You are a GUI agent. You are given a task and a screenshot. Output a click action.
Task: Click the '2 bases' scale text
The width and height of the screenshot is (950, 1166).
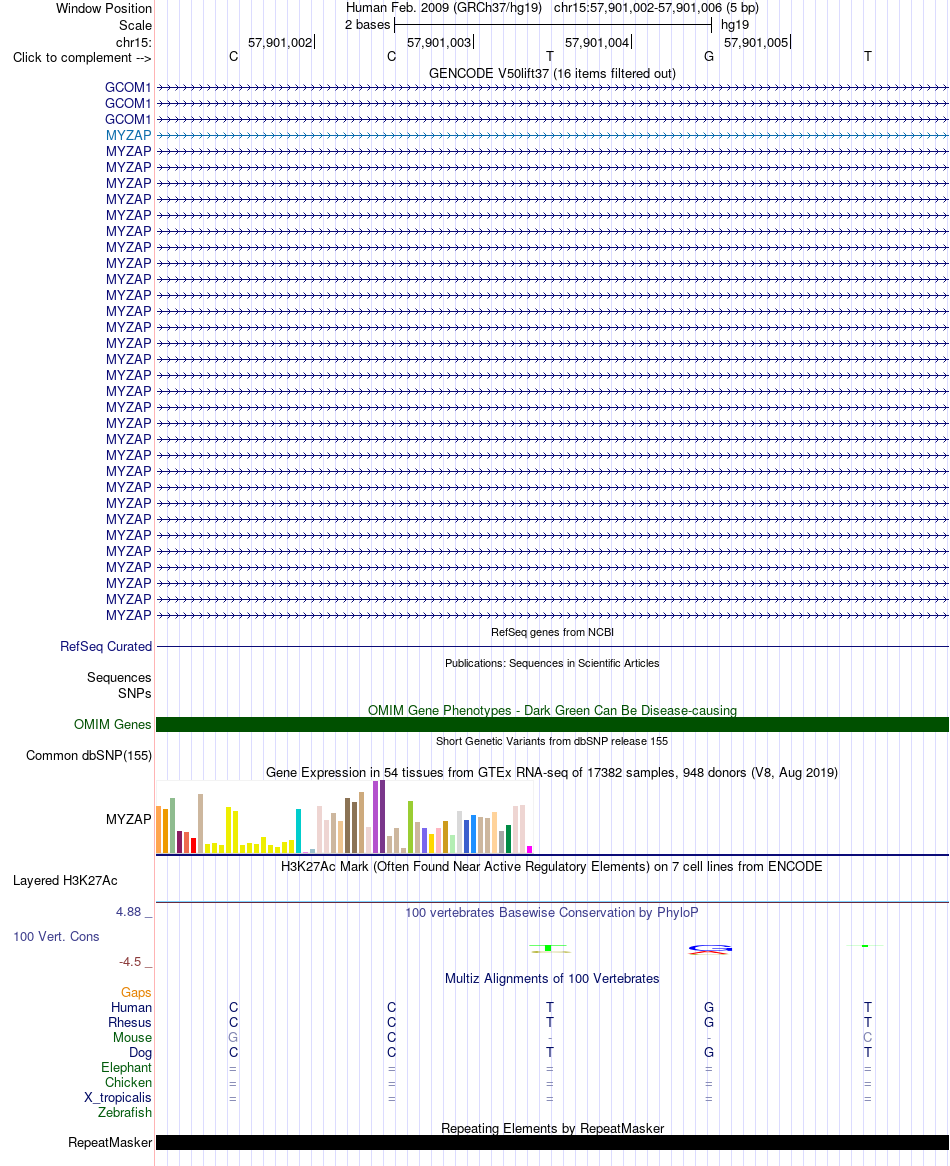coord(367,25)
